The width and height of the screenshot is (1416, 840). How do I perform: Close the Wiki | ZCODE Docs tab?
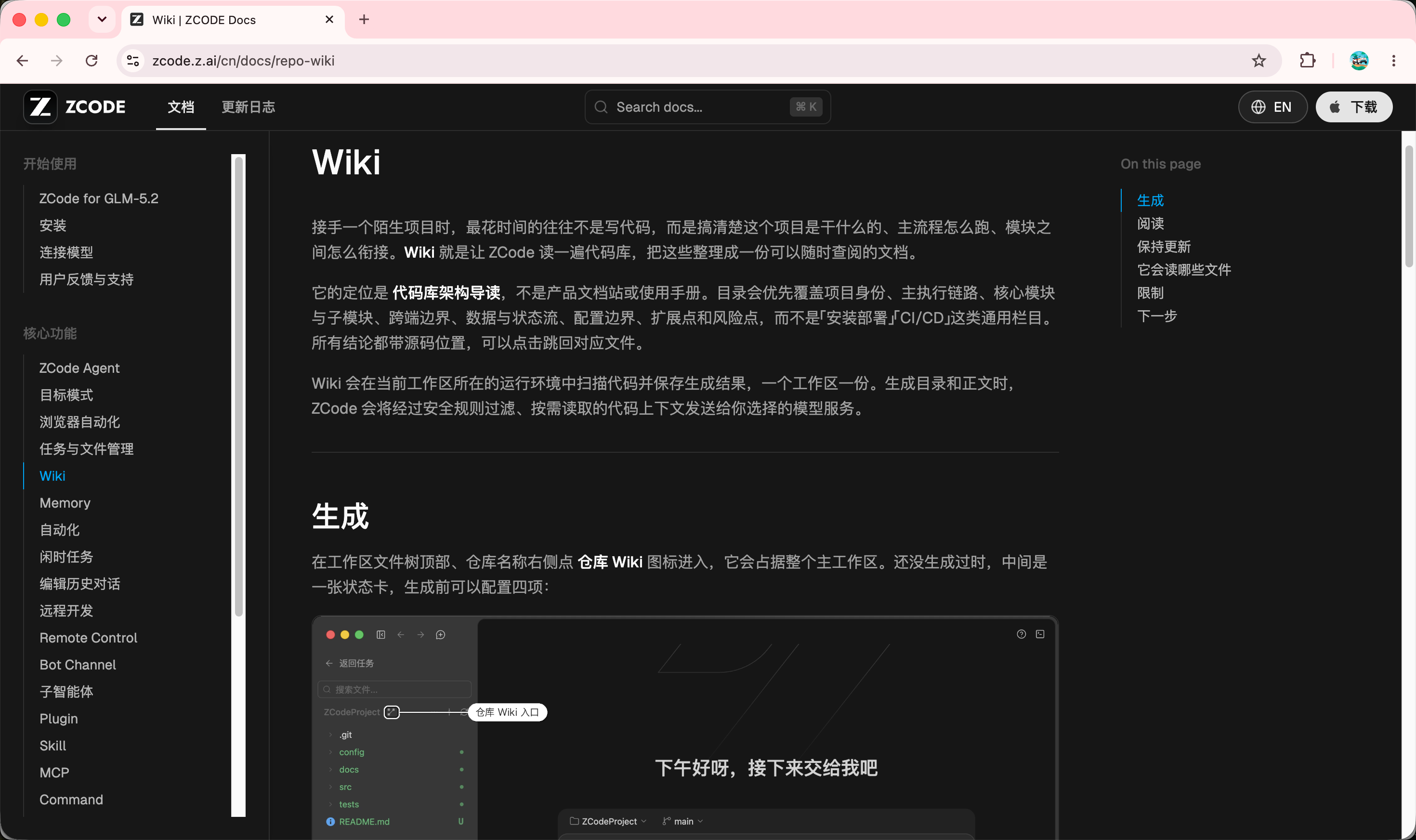tap(329, 20)
